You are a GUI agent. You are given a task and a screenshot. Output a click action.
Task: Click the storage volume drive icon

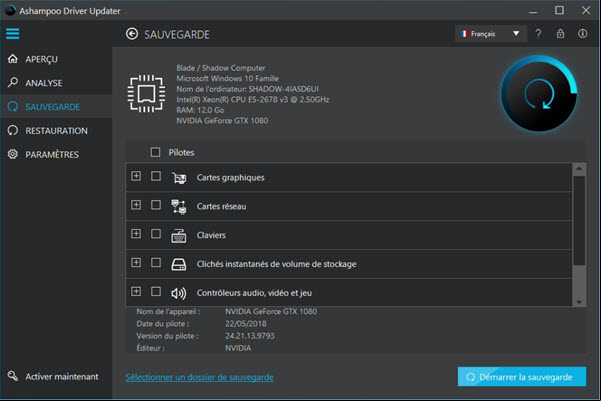point(179,264)
